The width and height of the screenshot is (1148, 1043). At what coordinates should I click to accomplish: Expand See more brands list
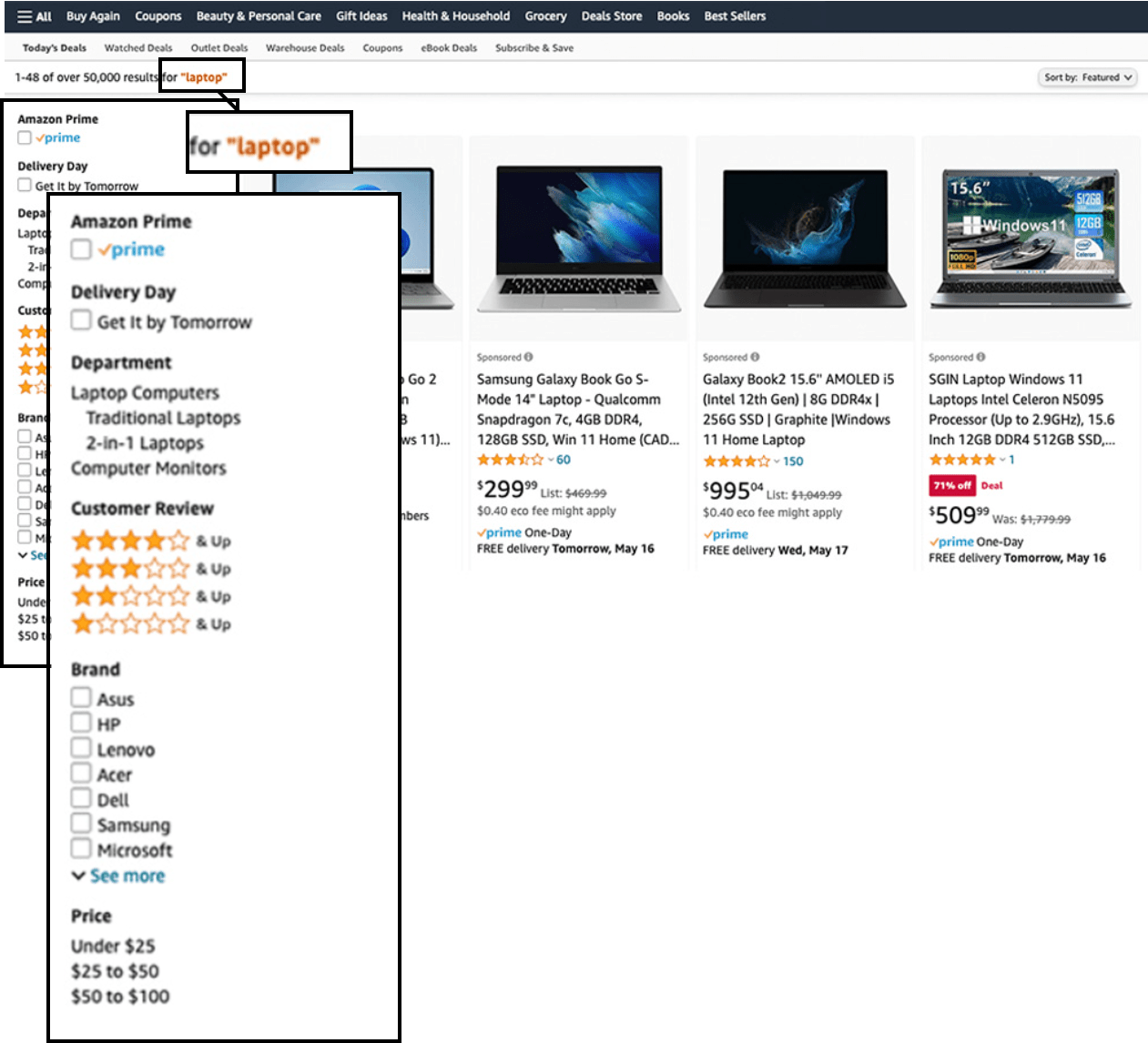pyautogui.click(x=127, y=876)
